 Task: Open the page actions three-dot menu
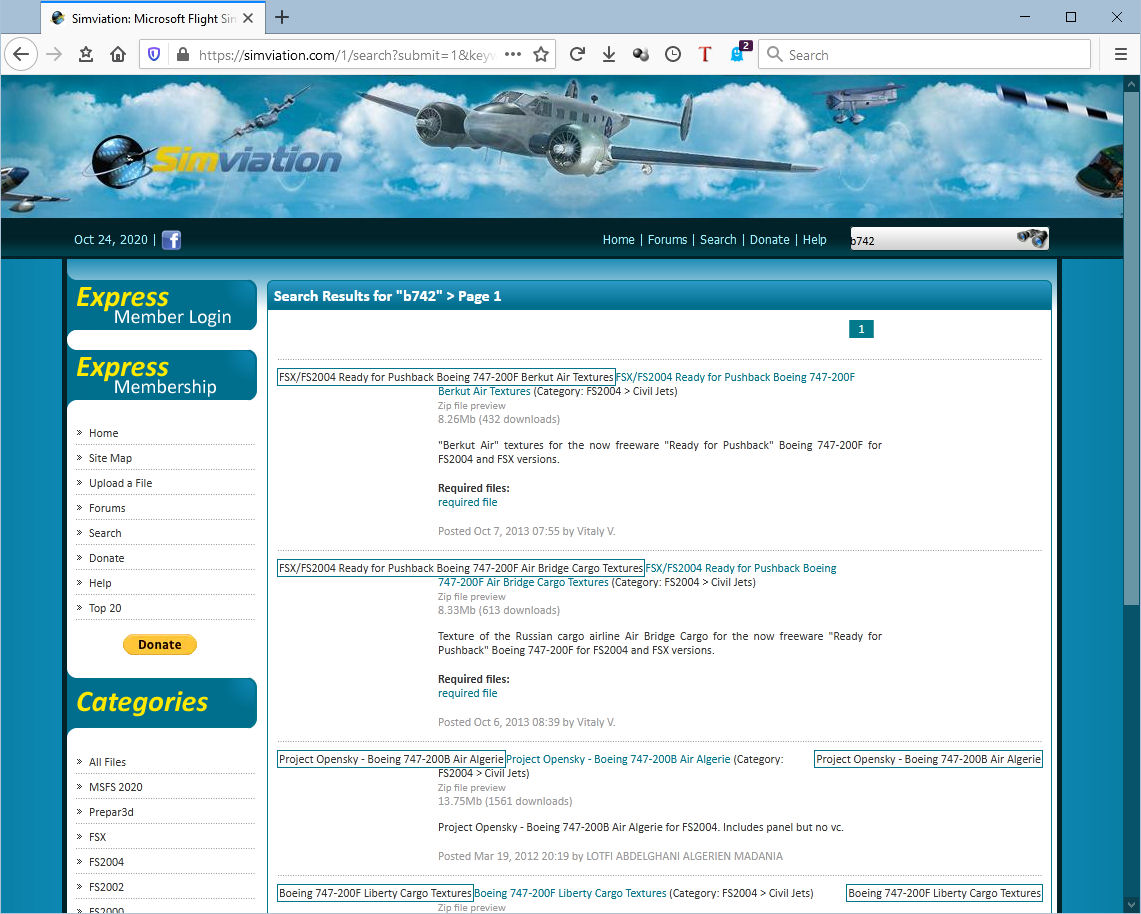pyautogui.click(x=513, y=55)
